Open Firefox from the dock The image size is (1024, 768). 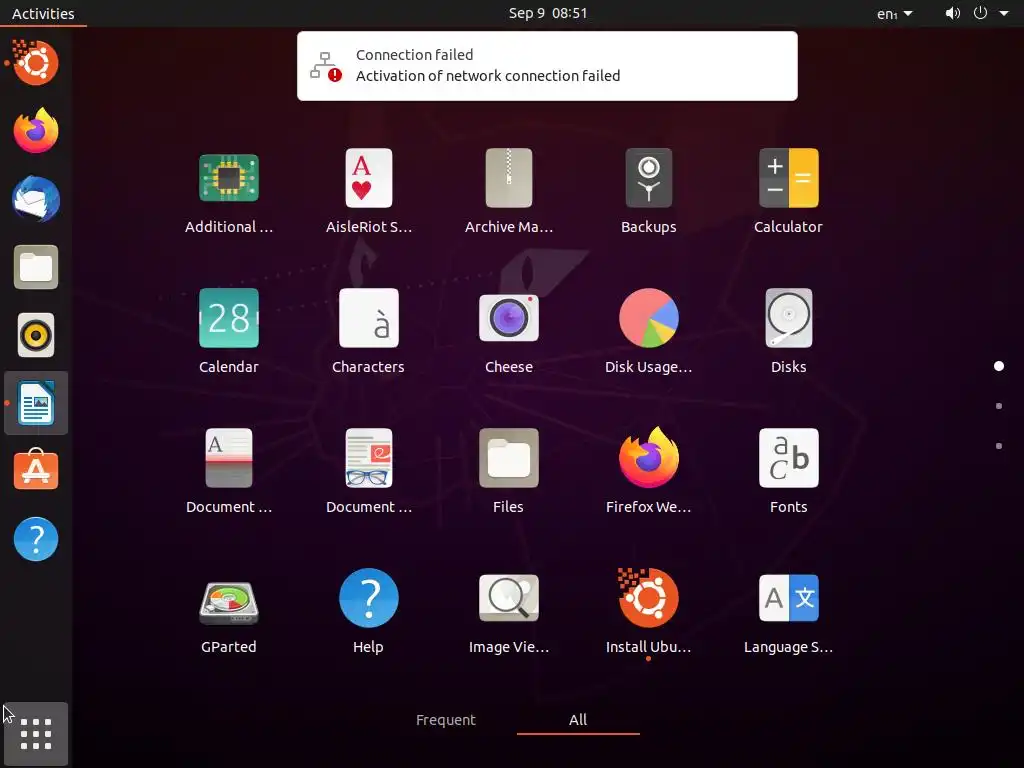[x=36, y=131]
